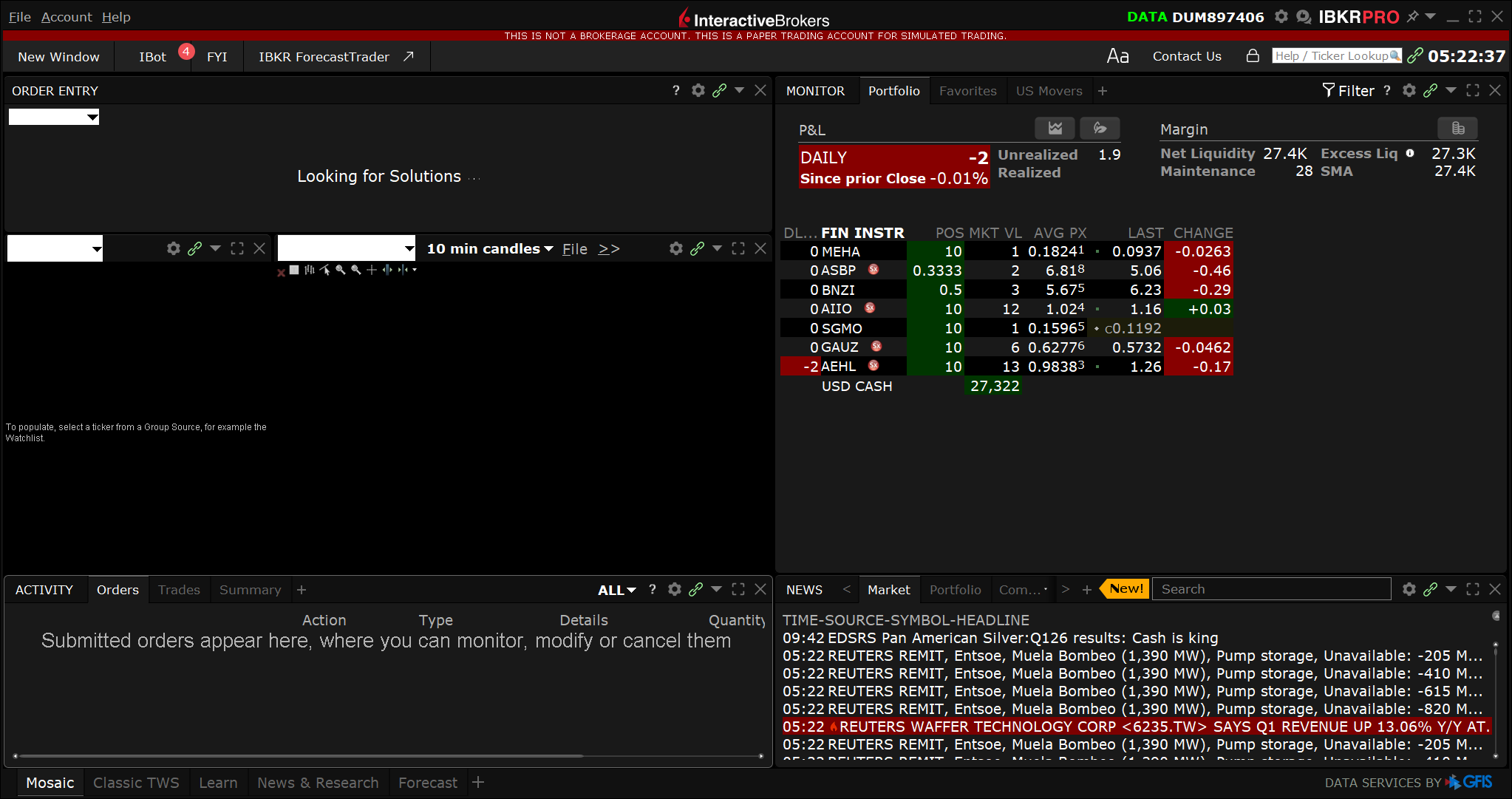Click Contact Us

pyautogui.click(x=1187, y=56)
